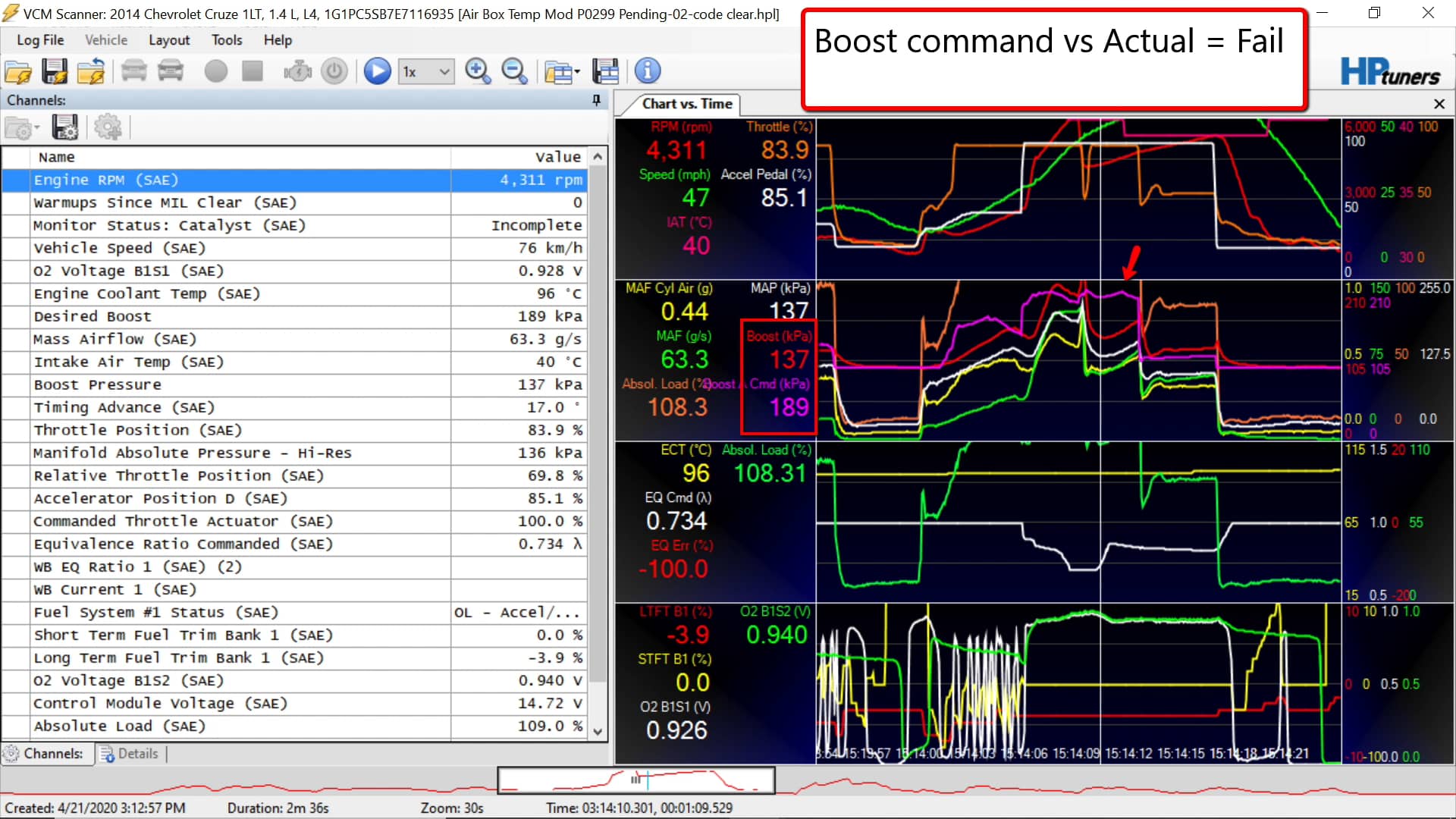Select the Throttle Position (SAE) row

pyautogui.click(x=293, y=430)
